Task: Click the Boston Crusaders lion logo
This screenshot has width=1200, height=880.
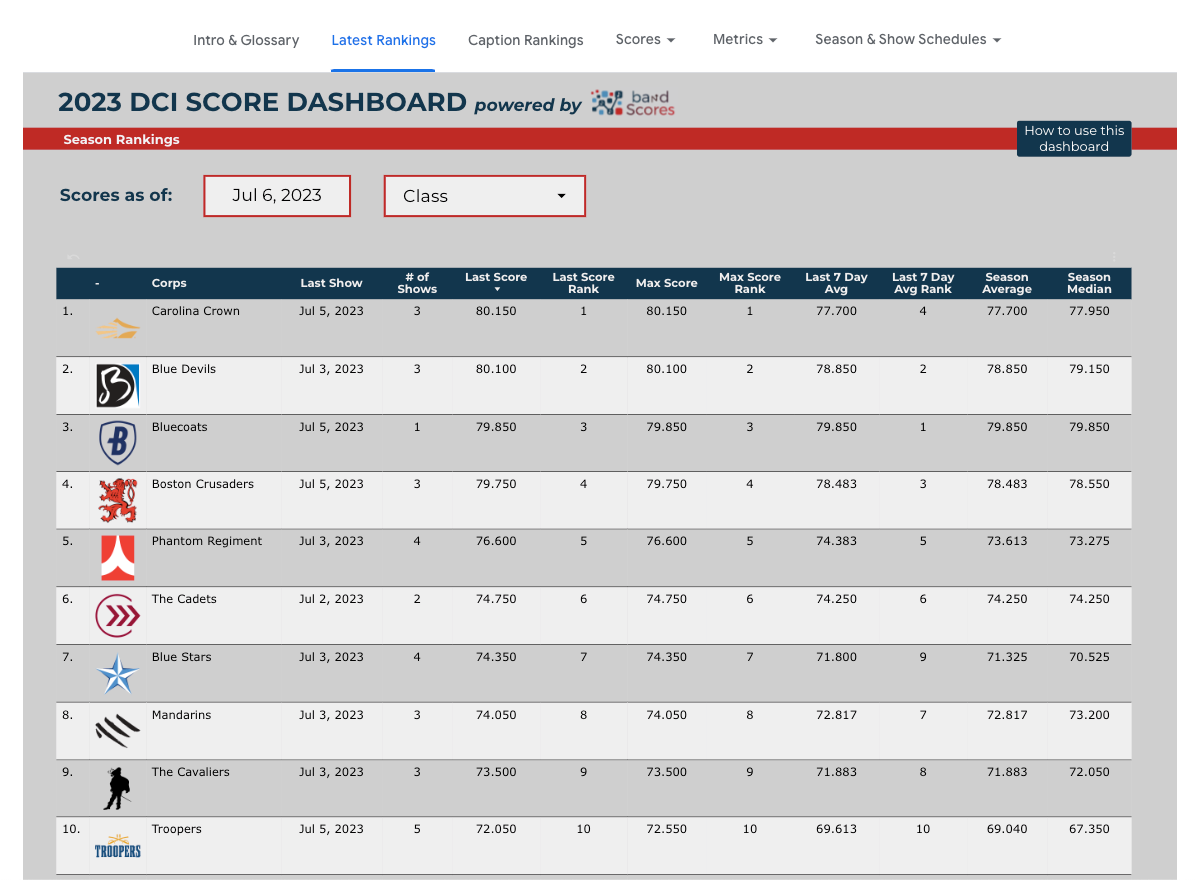Action: pos(117,500)
